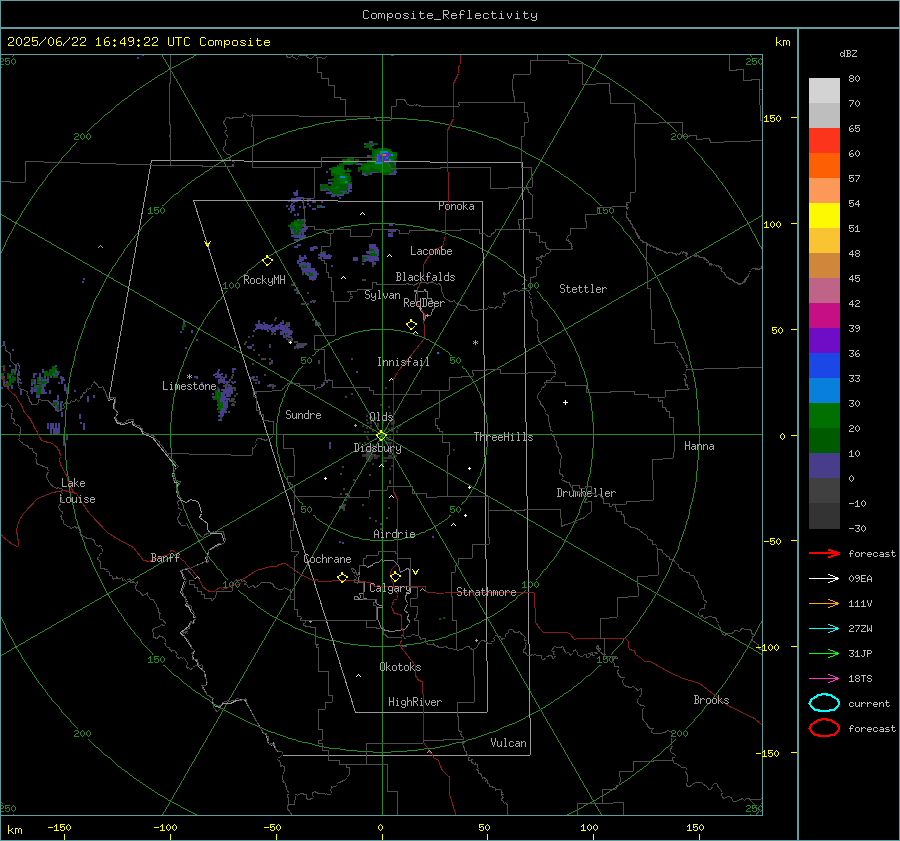Click the yellow diamond marker at Didsbury radar center
The height and width of the screenshot is (841, 900).
[381, 436]
